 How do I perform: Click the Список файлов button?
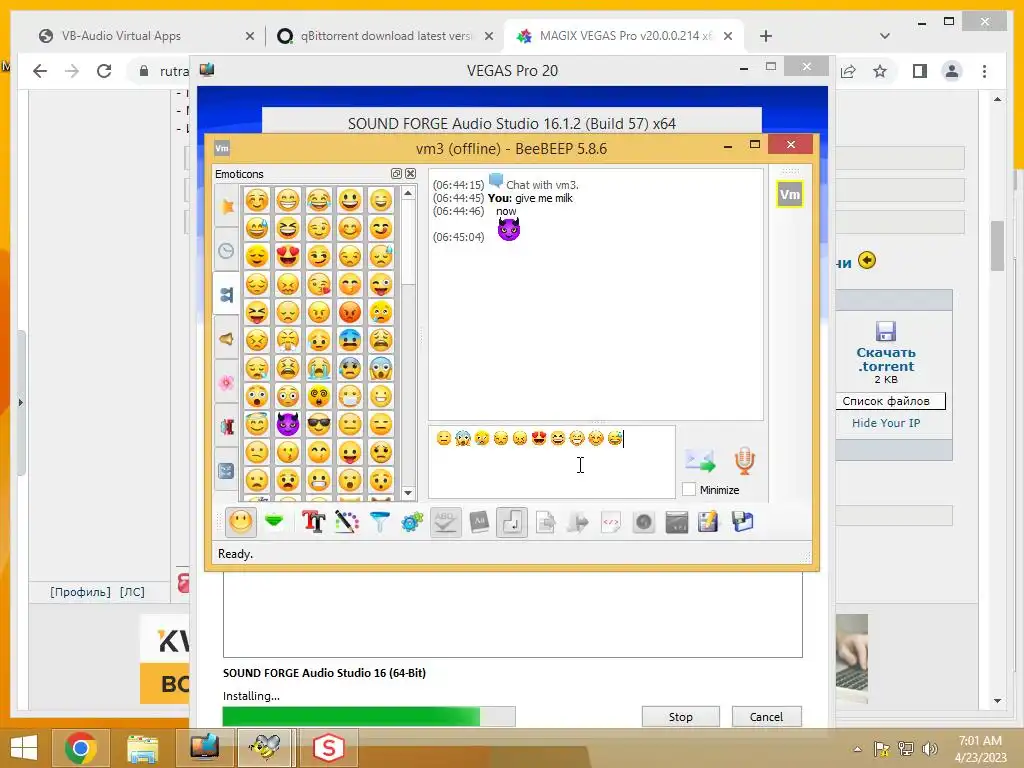click(x=889, y=401)
